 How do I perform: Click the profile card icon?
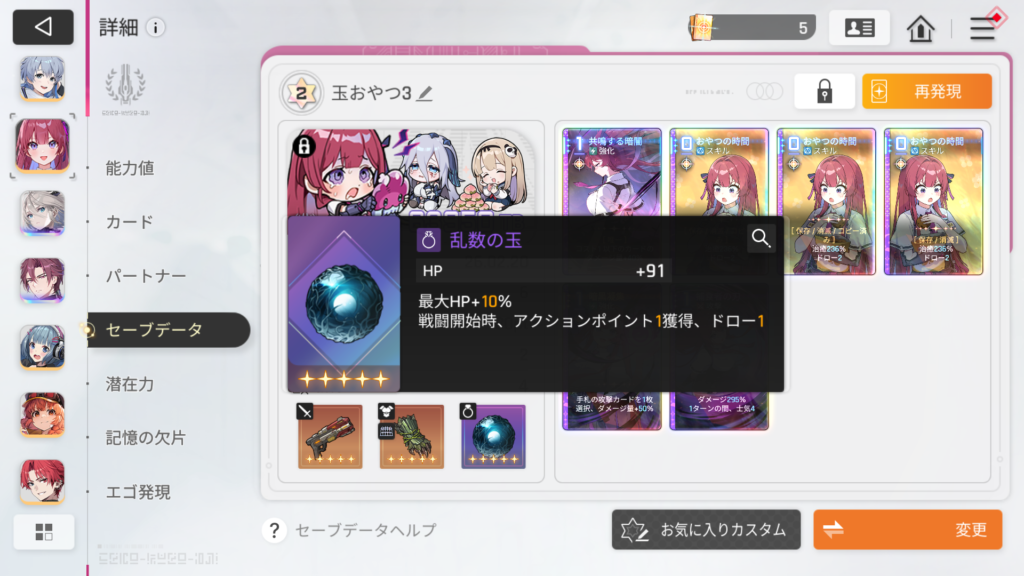[859, 28]
